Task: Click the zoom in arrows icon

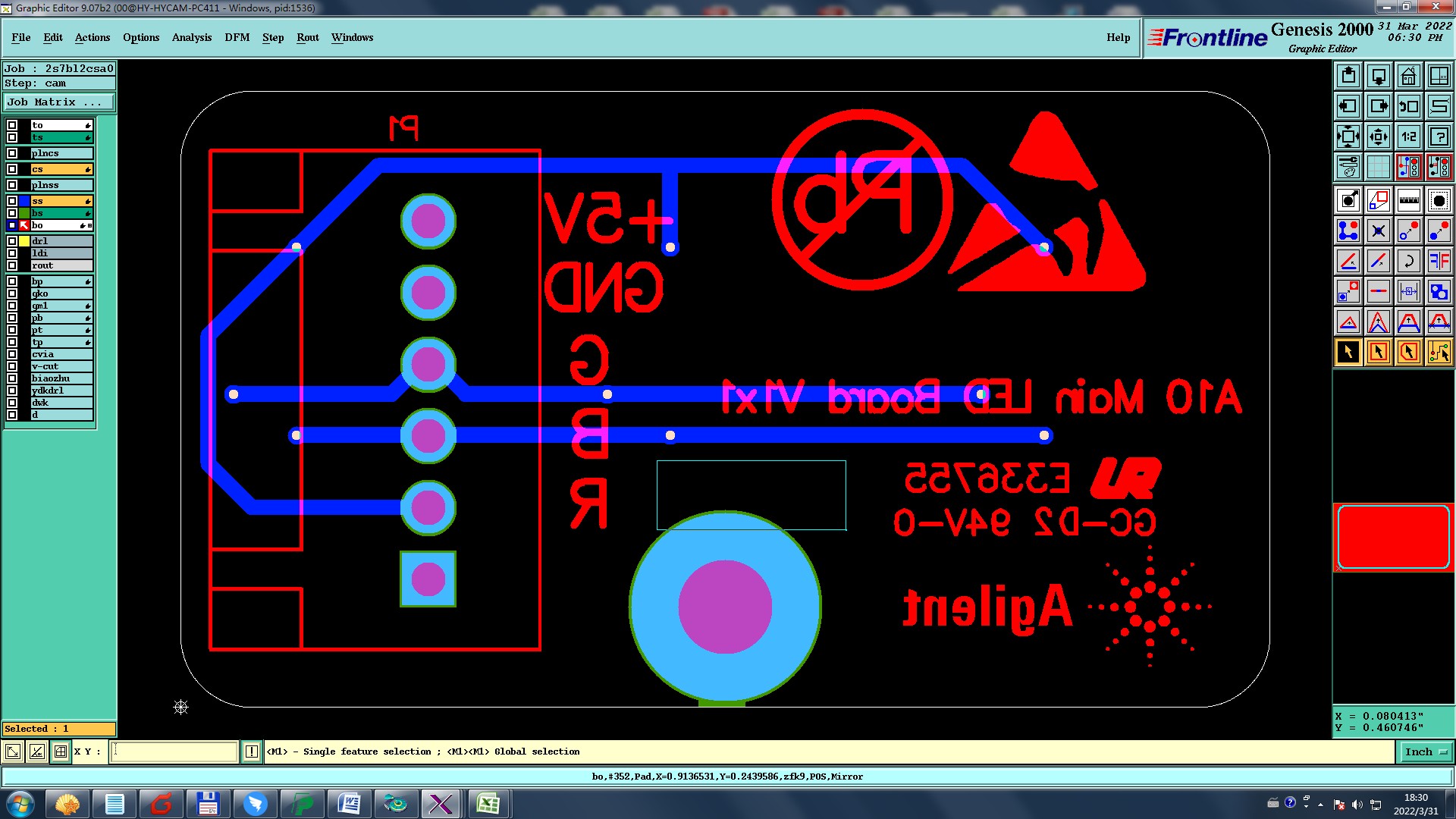Action: click(x=1348, y=136)
